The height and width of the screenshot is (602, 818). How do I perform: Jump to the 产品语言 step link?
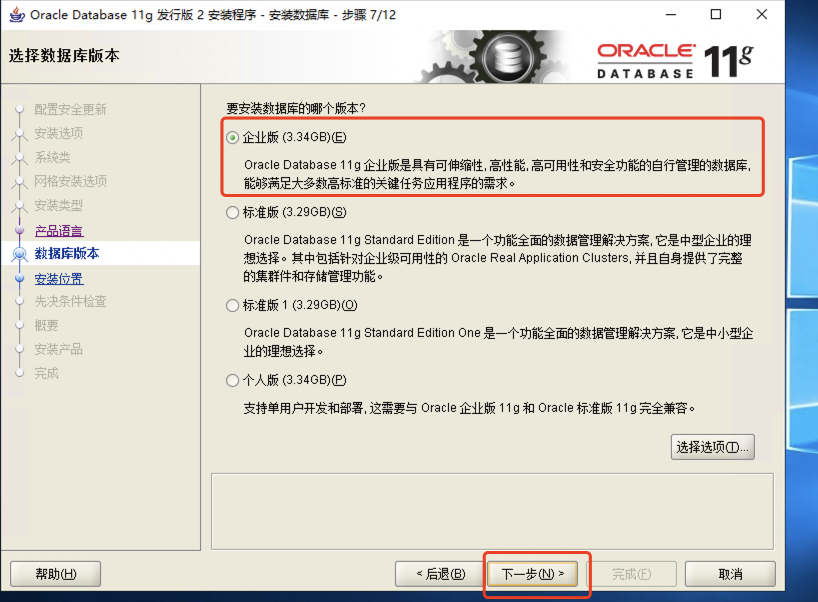59,231
